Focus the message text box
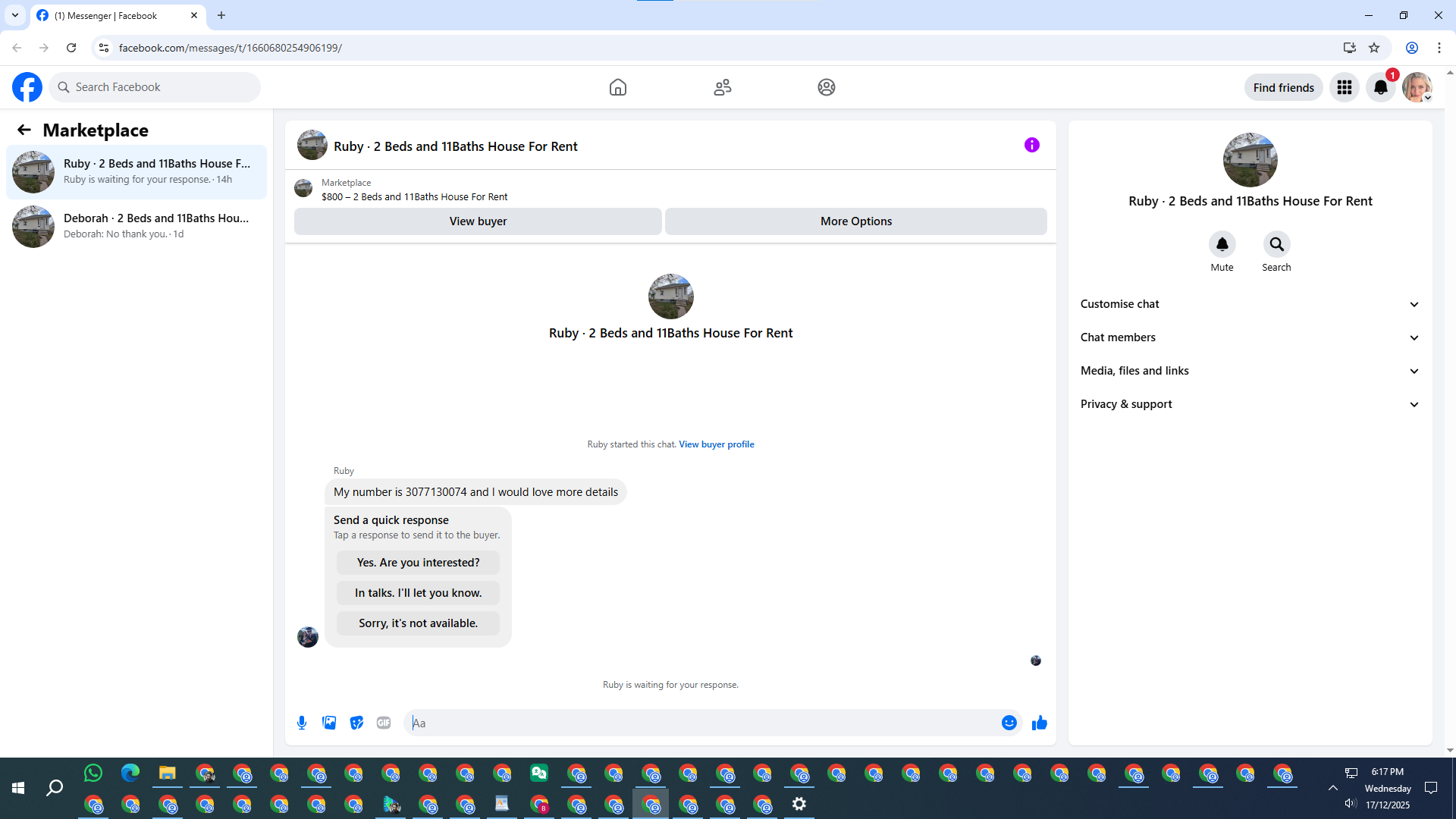Image resolution: width=1456 pixels, height=819 pixels. point(701,723)
